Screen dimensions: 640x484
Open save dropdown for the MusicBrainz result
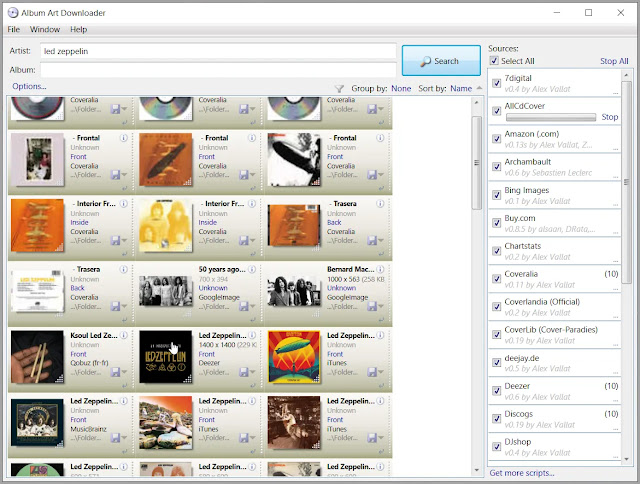124,437
